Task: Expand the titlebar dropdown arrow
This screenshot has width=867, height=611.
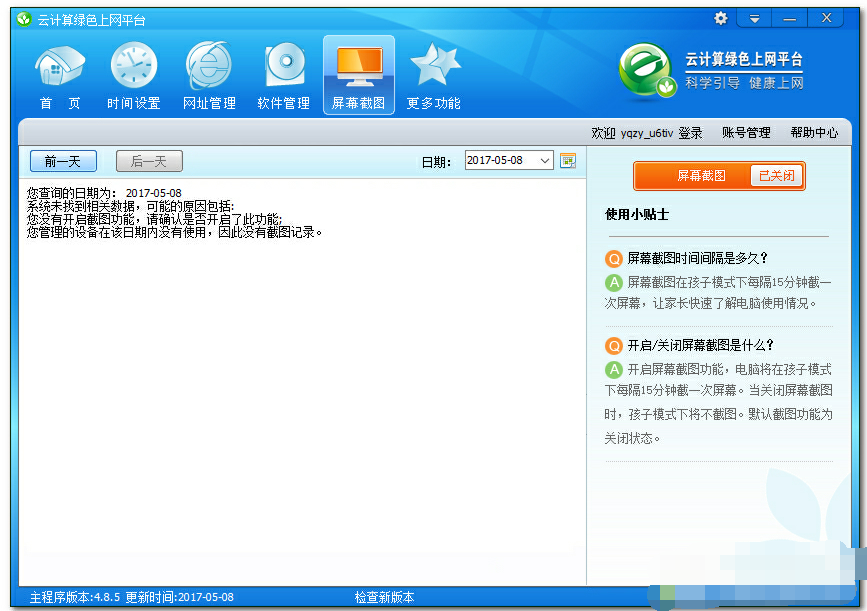Action: click(x=753, y=18)
